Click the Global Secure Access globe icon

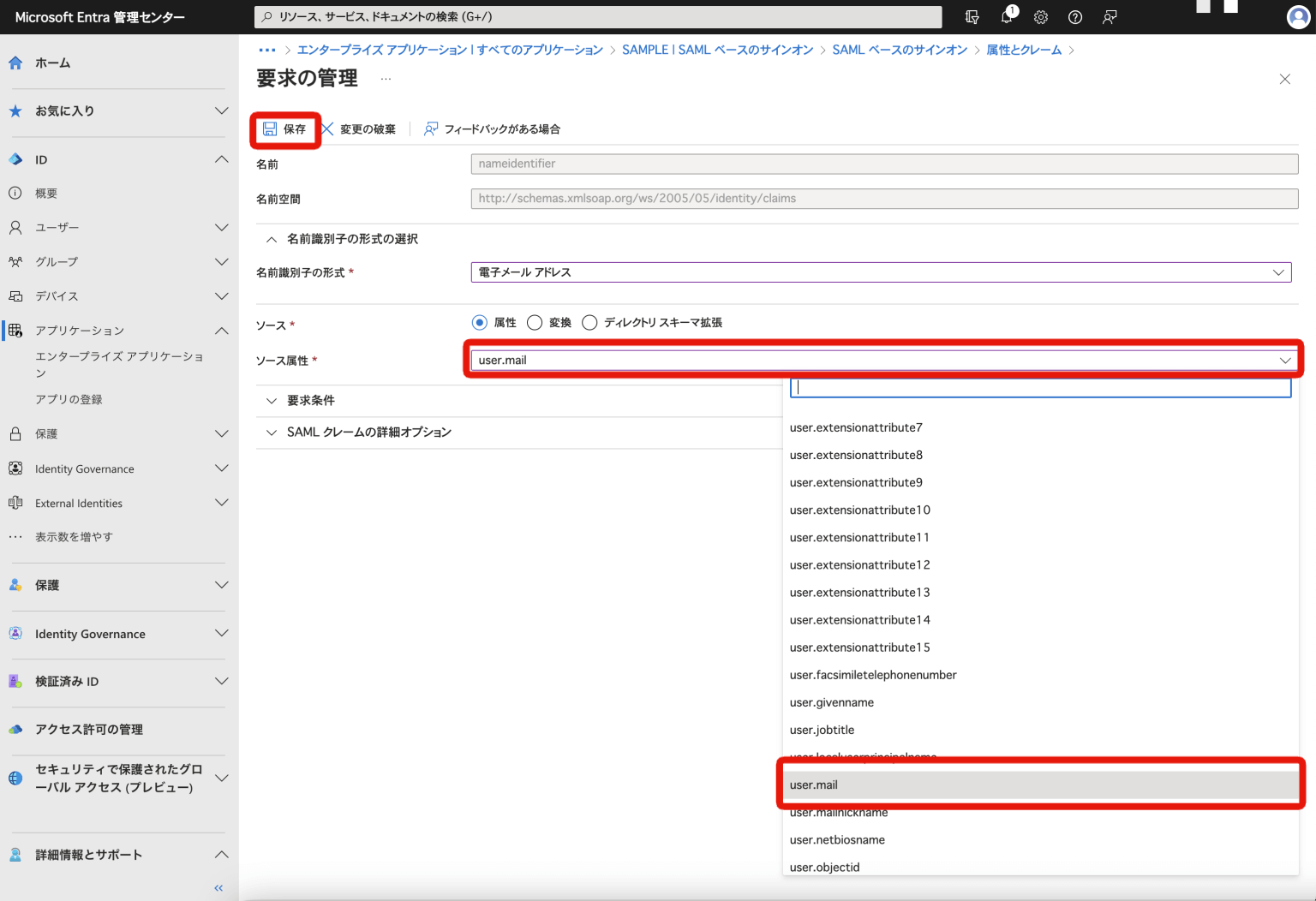coord(15,778)
